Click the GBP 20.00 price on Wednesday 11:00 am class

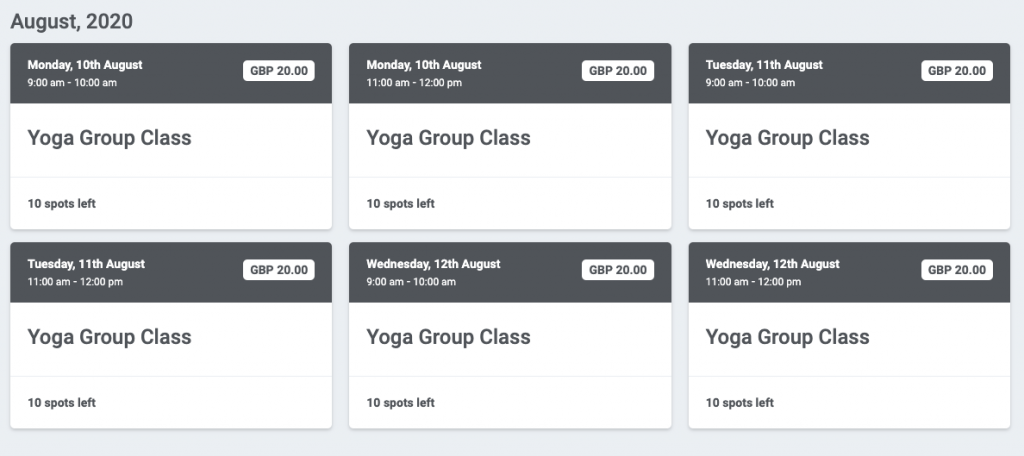click(x=957, y=270)
